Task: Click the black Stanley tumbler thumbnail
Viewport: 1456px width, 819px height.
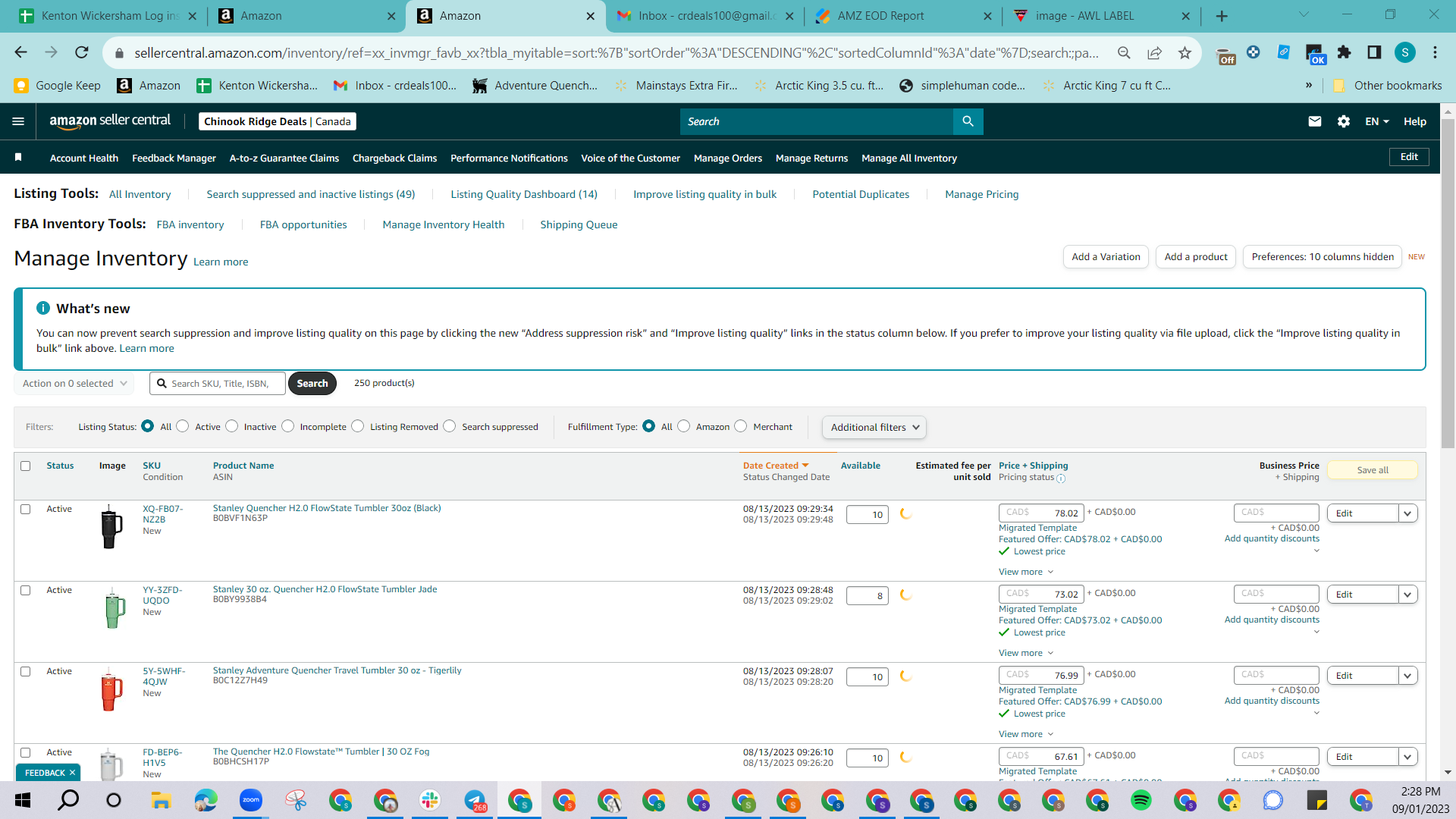Action: point(111,527)
